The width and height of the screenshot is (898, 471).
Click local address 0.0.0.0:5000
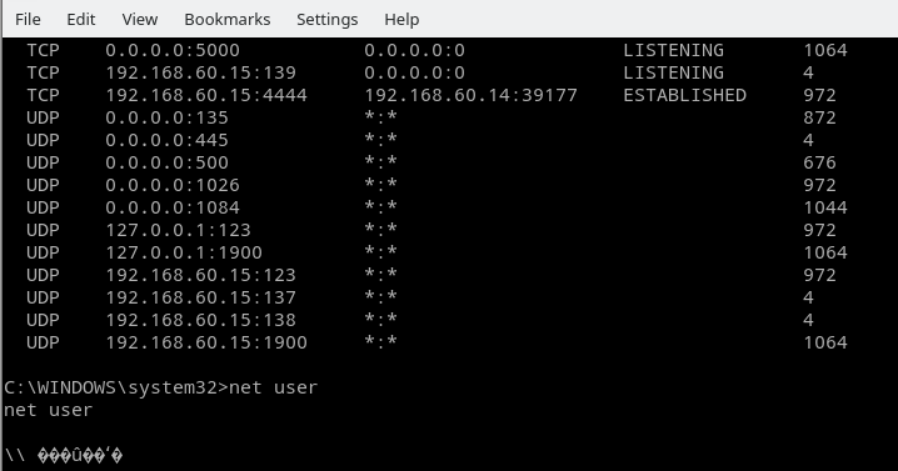click(x=172, y=50)
